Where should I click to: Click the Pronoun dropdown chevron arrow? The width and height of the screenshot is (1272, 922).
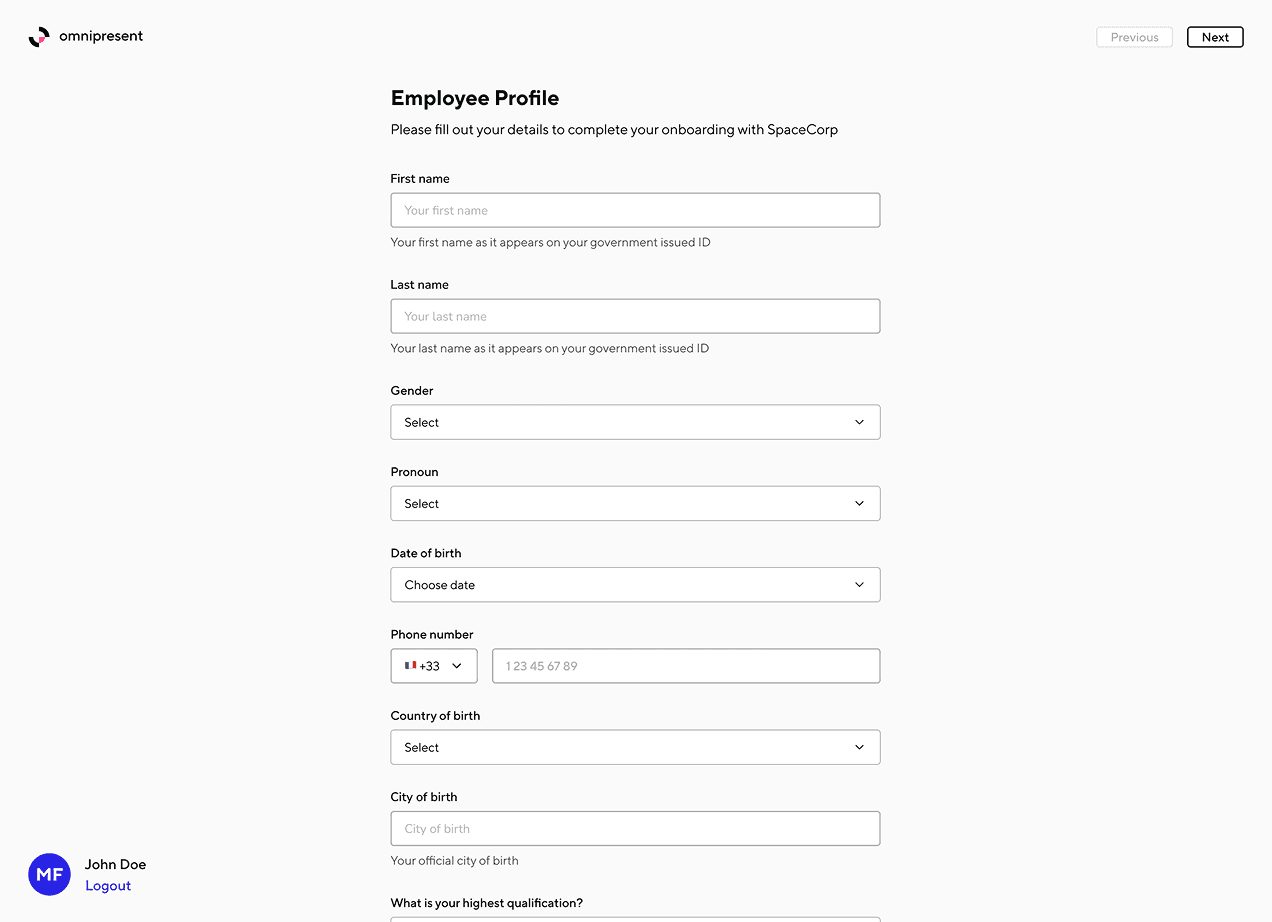[x=859, y=503]
